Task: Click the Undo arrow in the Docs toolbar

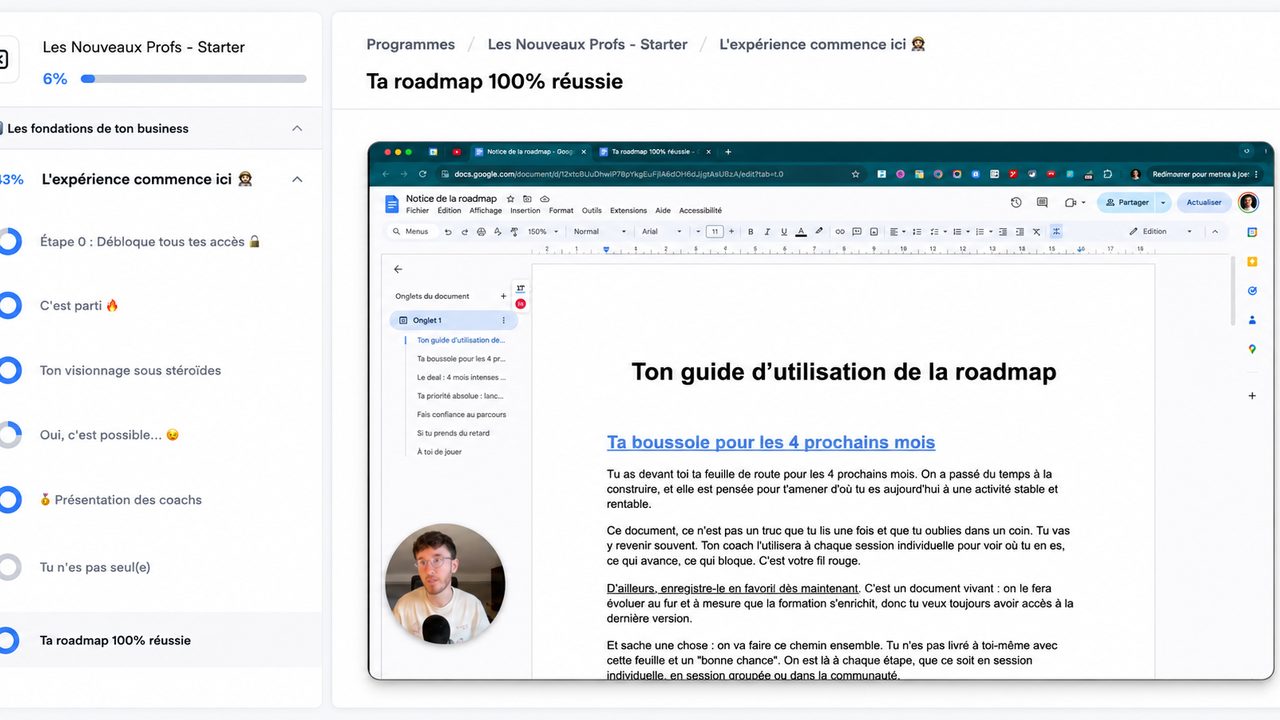Action: coord(448,232)
